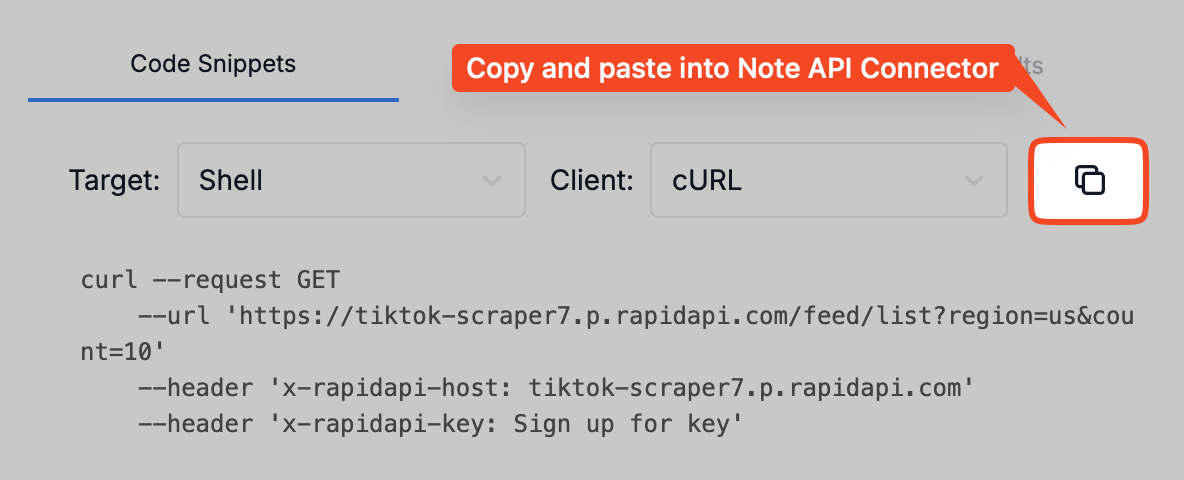The image size is (1184, 480).
Task: Click the x-rapidapi-key header line
Action: 441,425
